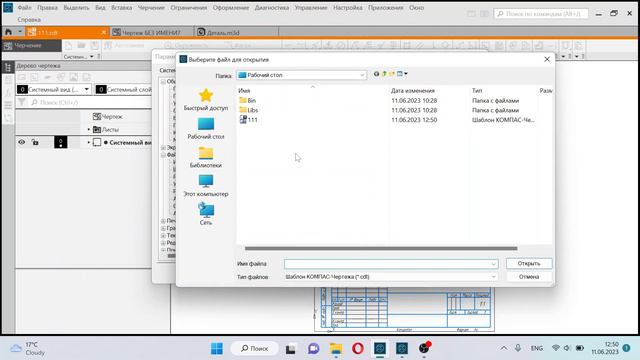
Task: Open the system tray hidden icons chevron
Action: (x=504, y=348)
